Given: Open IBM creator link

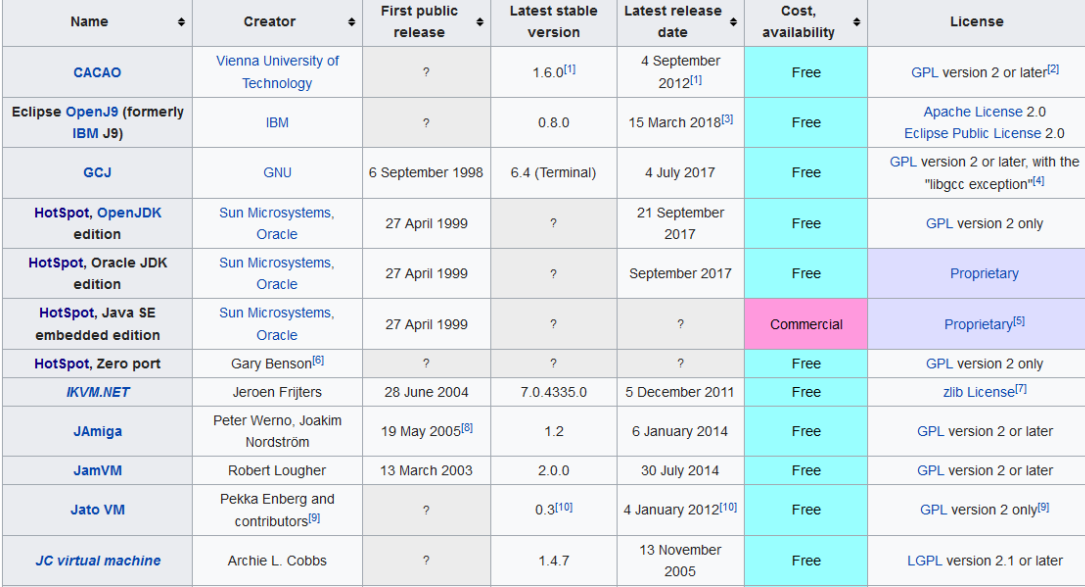Looking at the screenshot, I should tap(277, 123).
